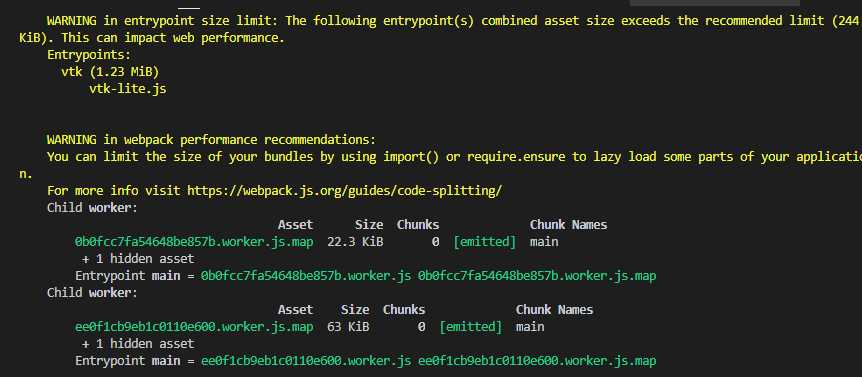Screen dimensions: 862x377
Task: Click the Entrypoints: label
Action: (x=88, y=55)
